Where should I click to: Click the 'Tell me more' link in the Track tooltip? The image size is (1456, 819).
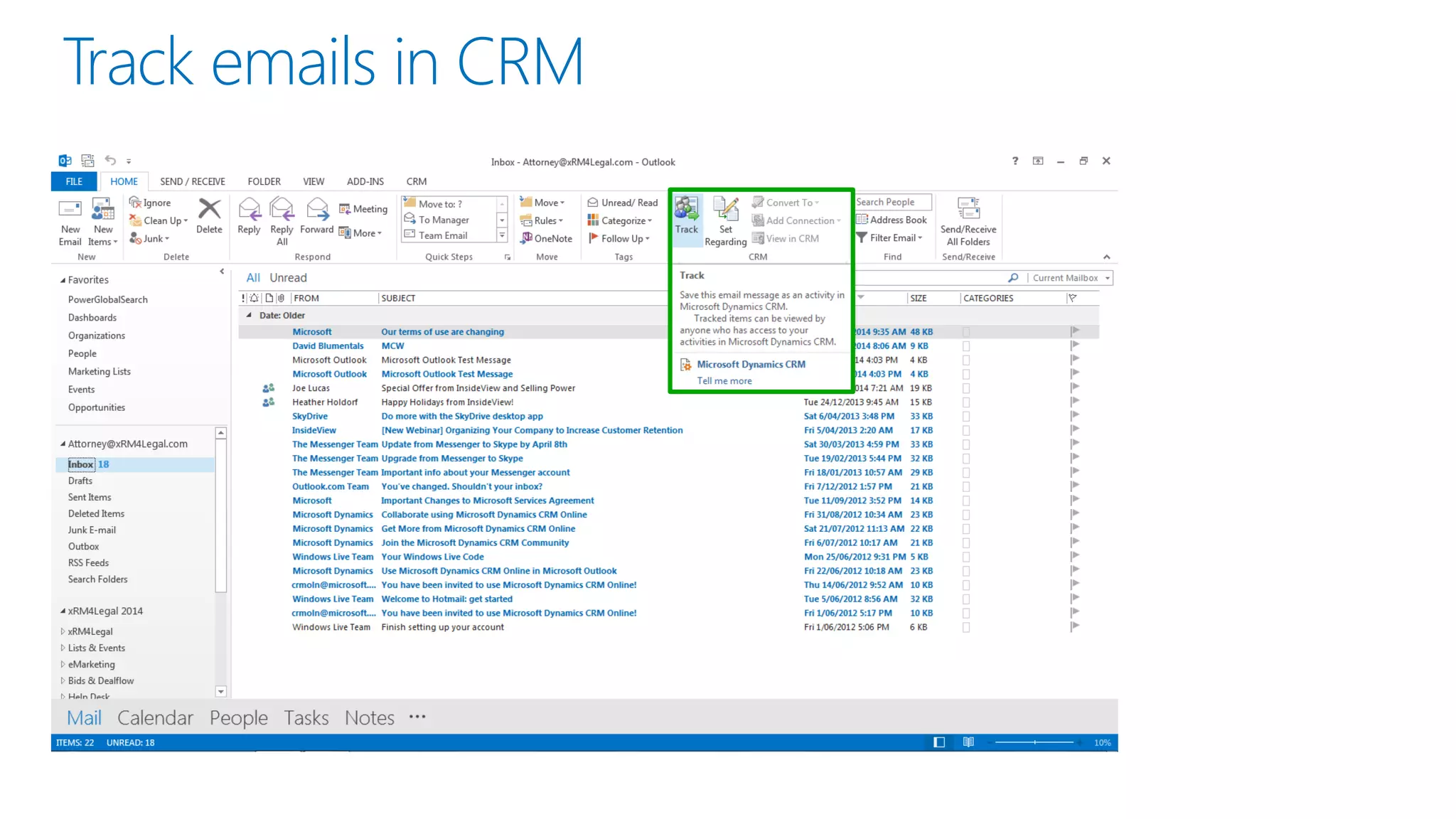[724, 380]
